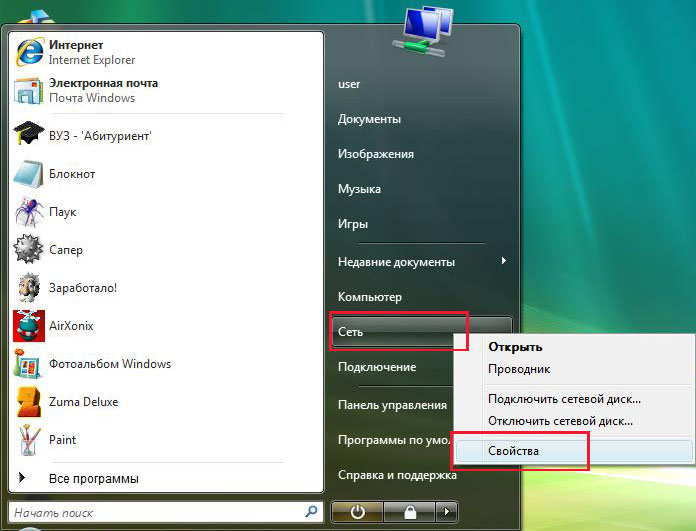Select Открыть in the context menu
The height and width of the screenshot is (531, 696).
[515, 347]
